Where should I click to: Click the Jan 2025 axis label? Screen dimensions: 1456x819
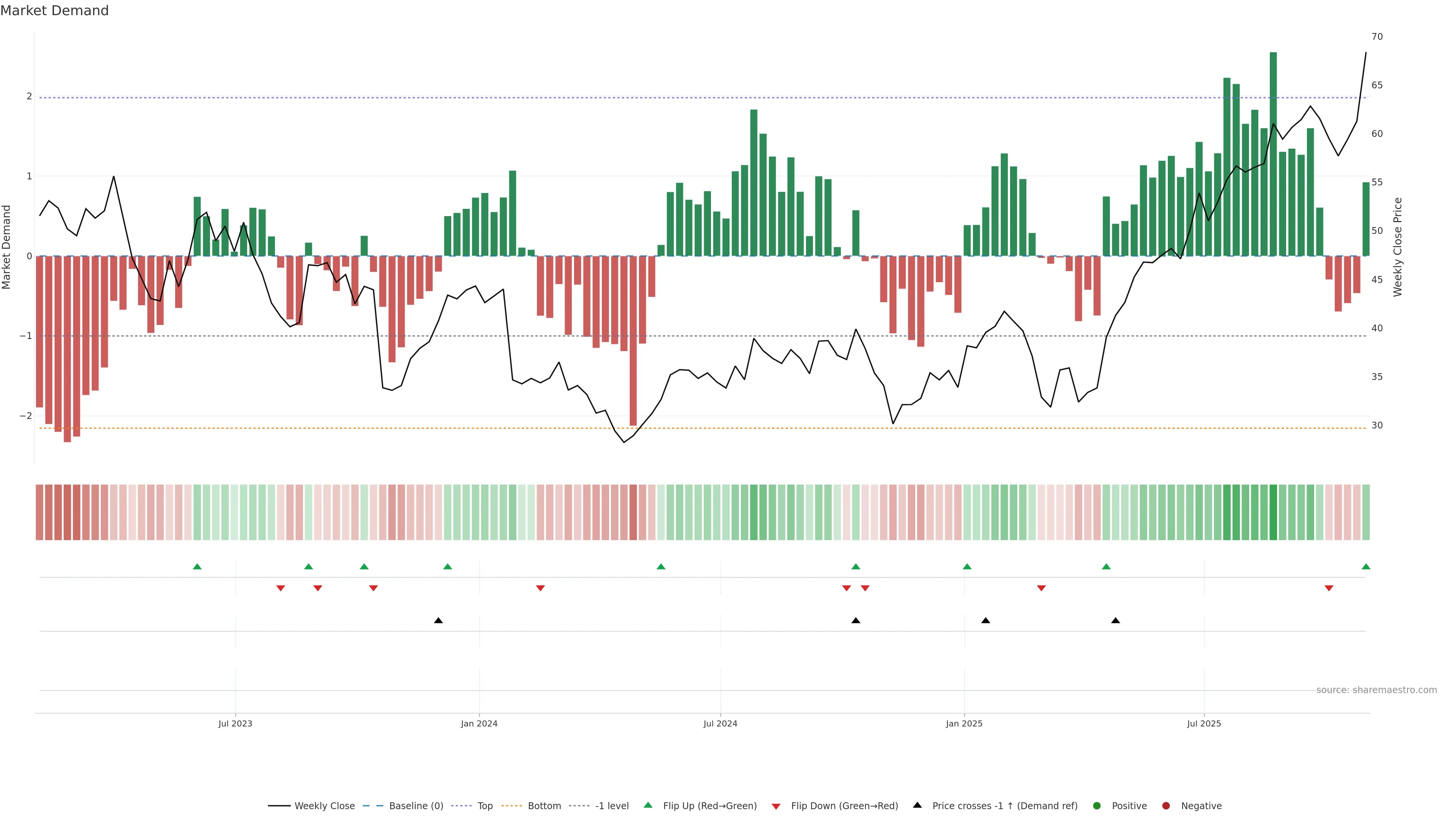(x=964, y=723)
